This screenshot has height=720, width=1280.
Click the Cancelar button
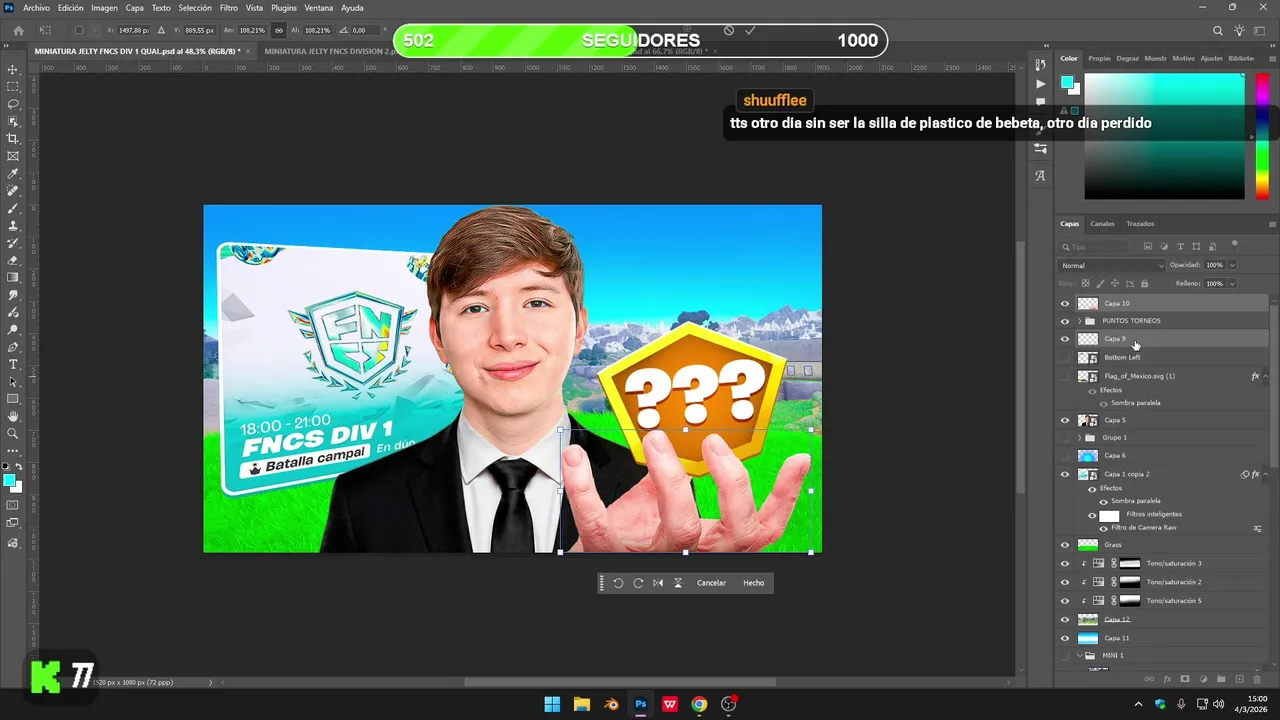coord(711,583)
